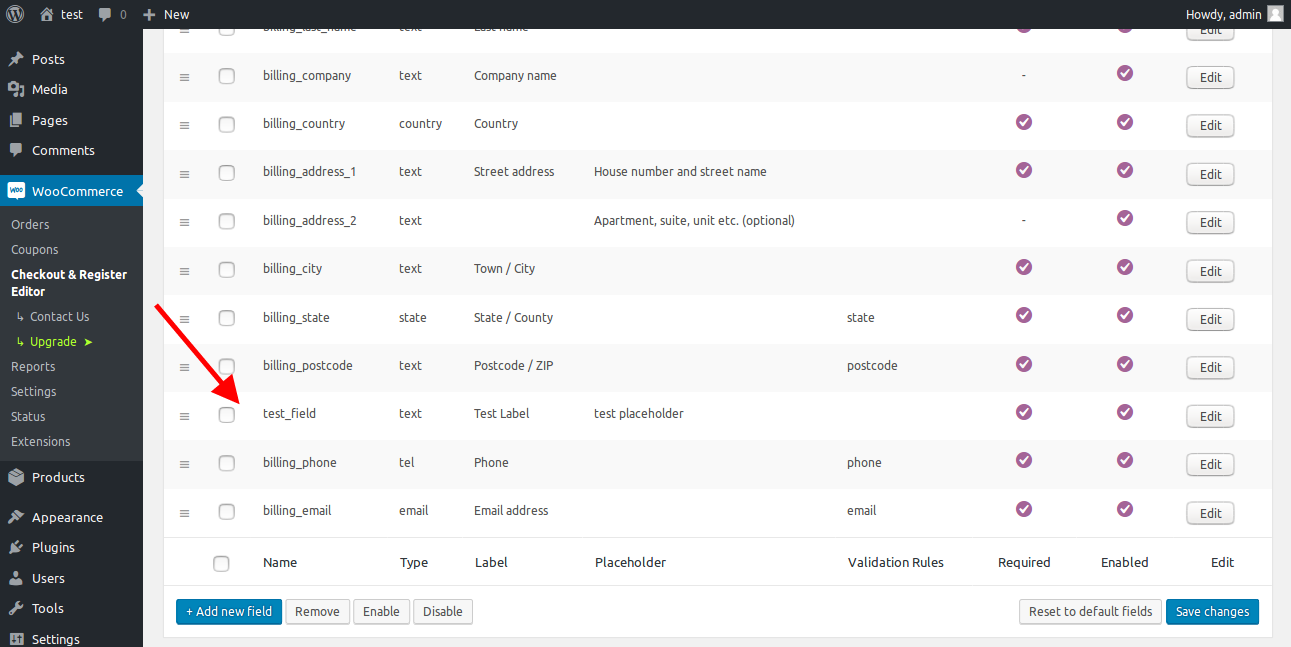Open the WordPress logo menu
1291x647 pixels.
(15, 14)
